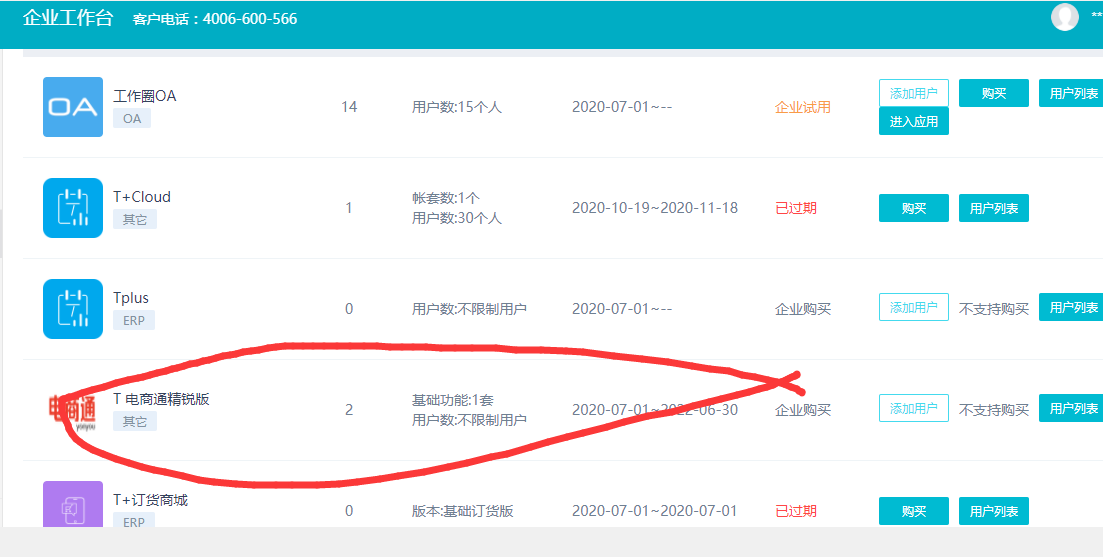Click the date range 2020-10-19~2020-11-18
Viewport: 1103px width, 557px height.
pos(655,208)
